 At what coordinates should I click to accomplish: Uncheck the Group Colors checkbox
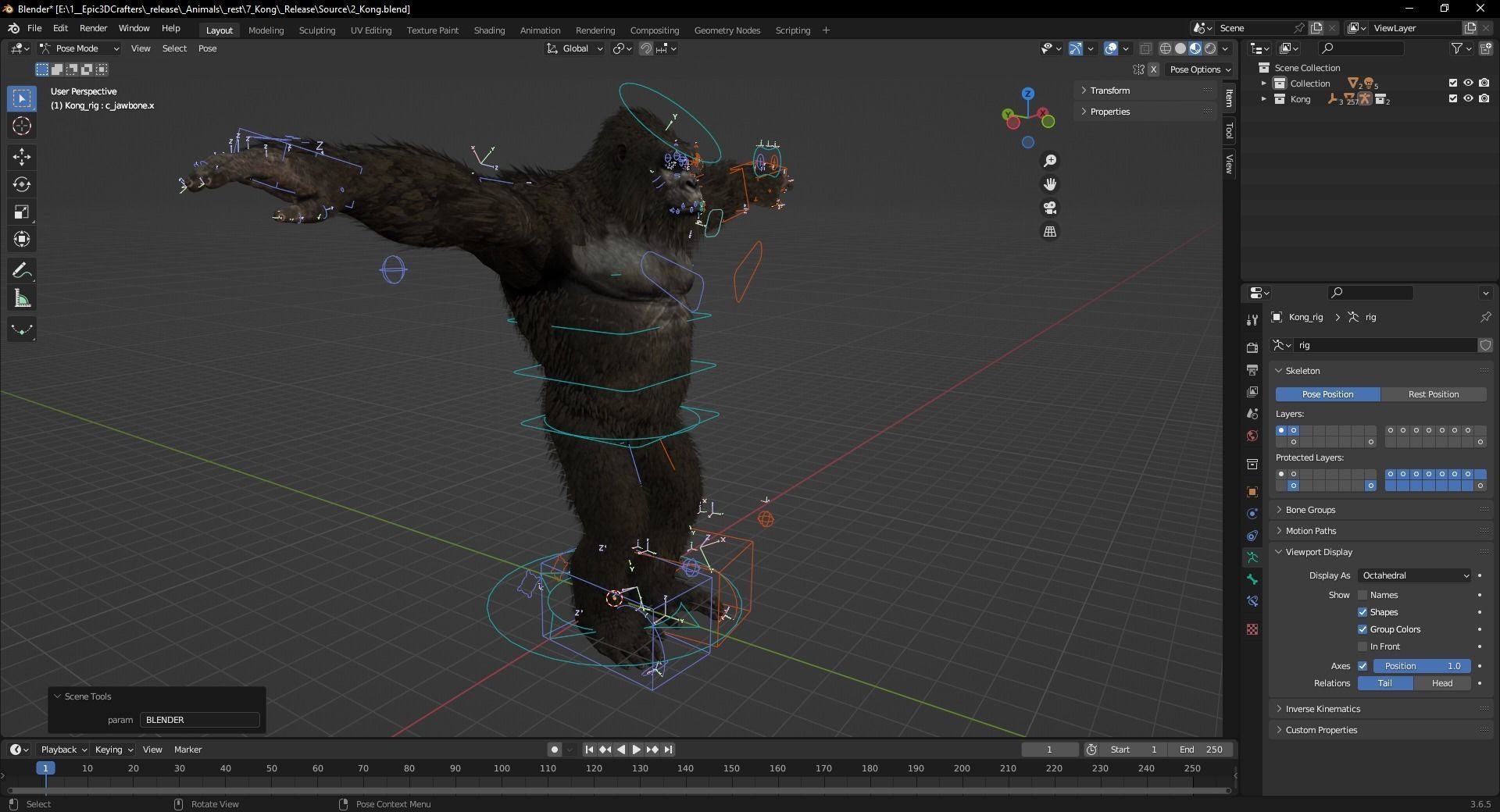[x=1362, y=629]
